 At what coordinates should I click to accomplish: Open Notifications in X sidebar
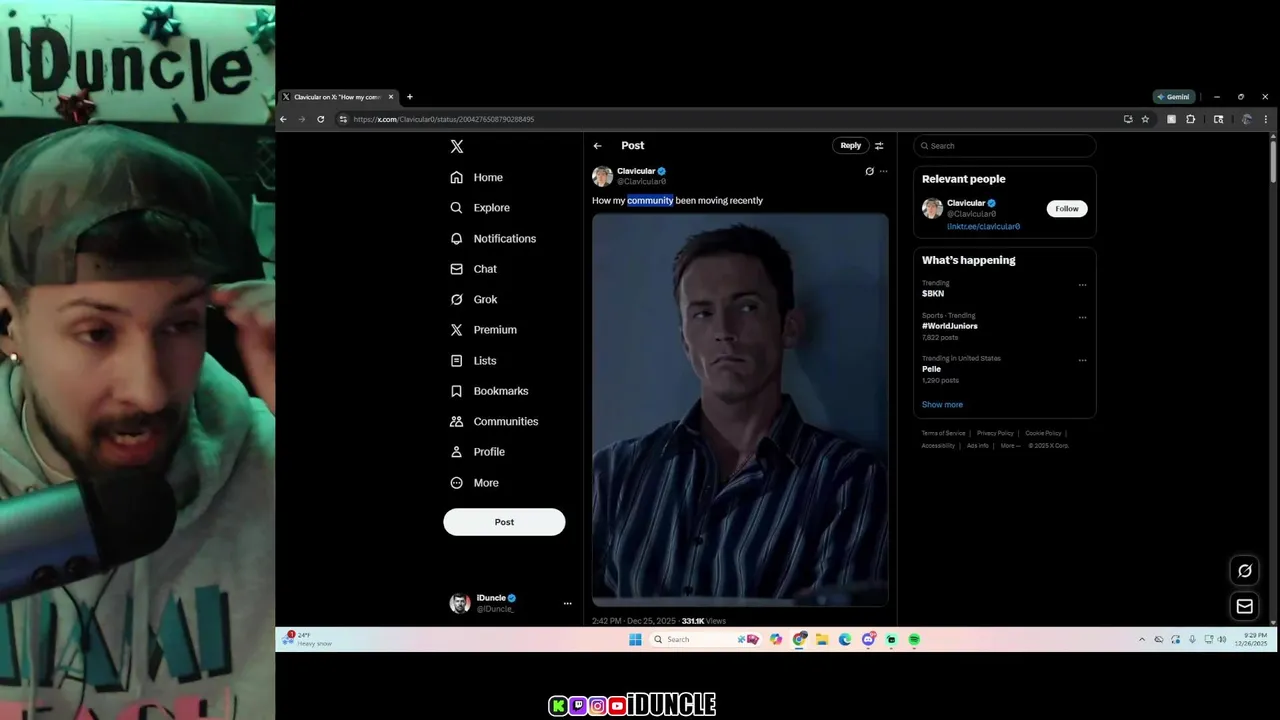493,239
